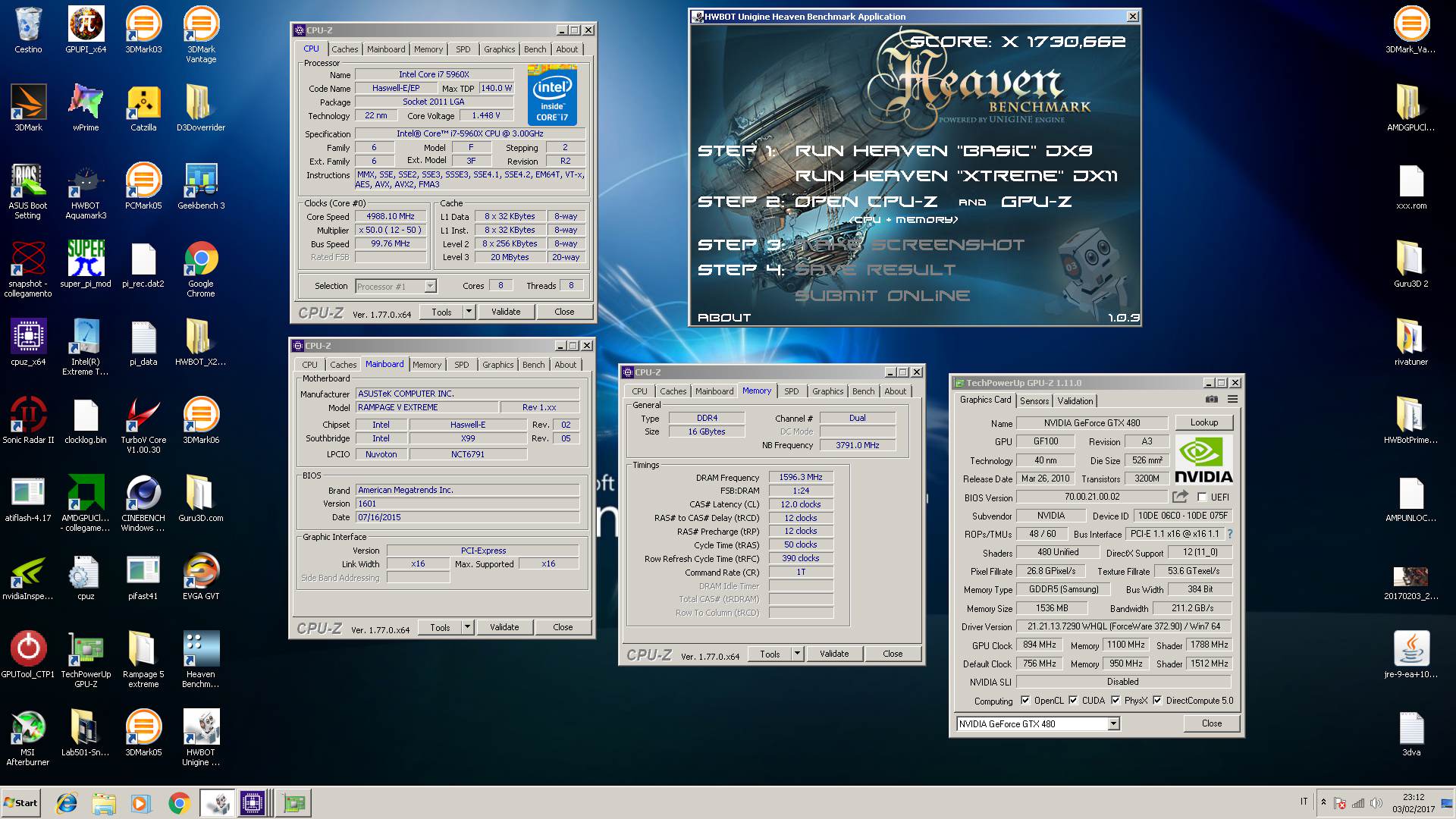Open the GPUTool_CTP1 desktop icon
The image size is (1456, 819).
(x=28, y=655)
